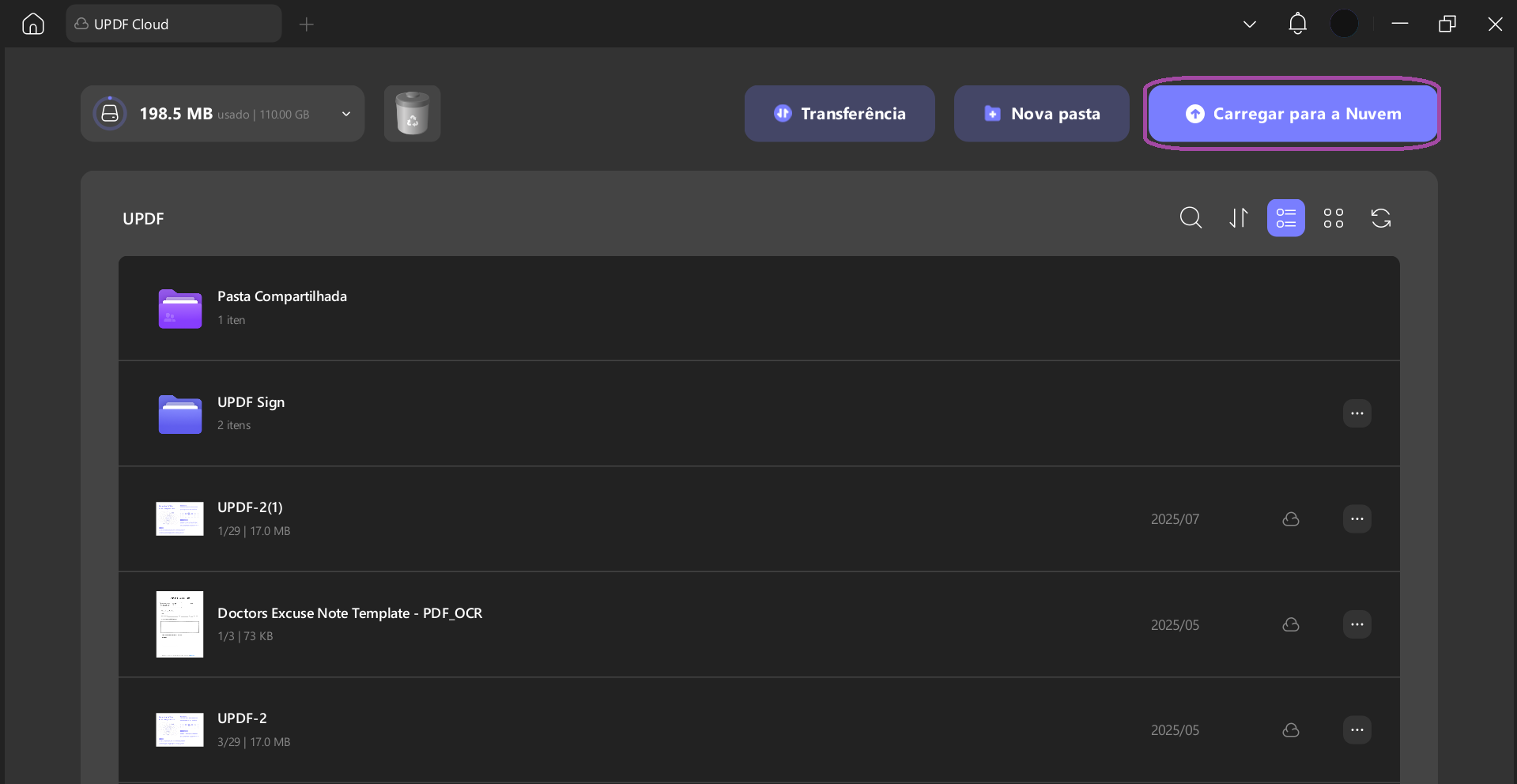
Task: Select Doctors Excuse Note Template - PDF_OCR name
Action: point(350,613)
